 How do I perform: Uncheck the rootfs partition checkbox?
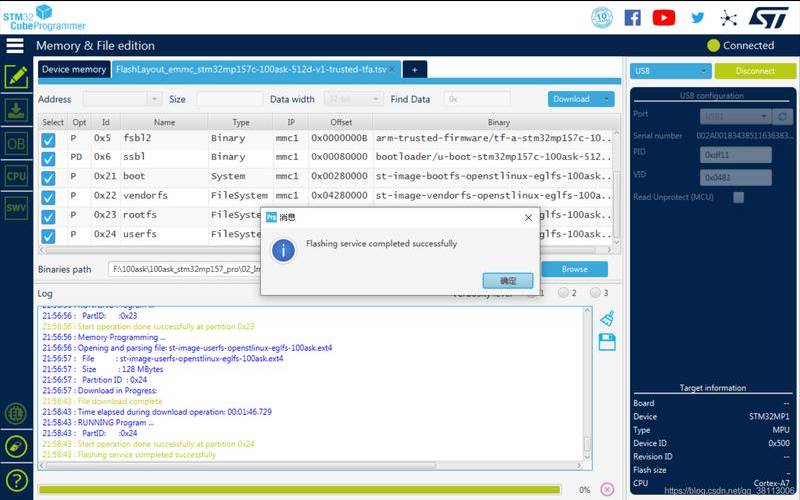pyautogui.click(x=48, y=217)
